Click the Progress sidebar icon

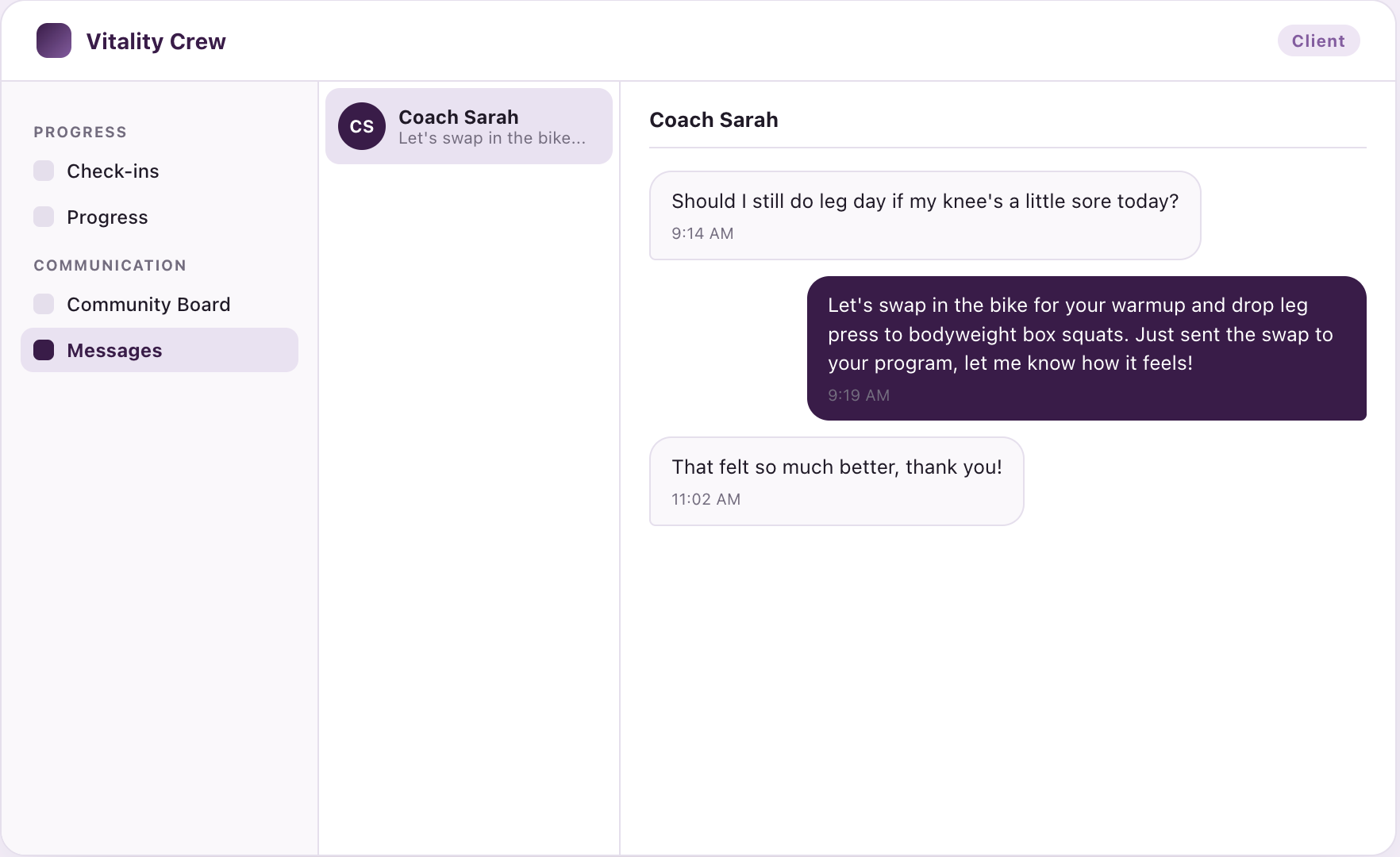pos(44,217)
